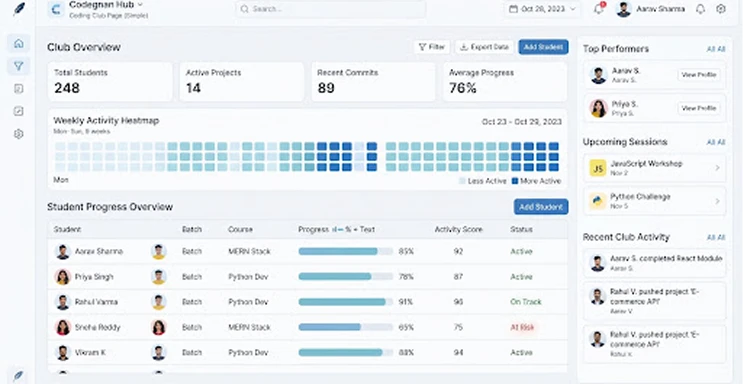
Task: Click the Python Challenge logo icon
Action: 598,201
